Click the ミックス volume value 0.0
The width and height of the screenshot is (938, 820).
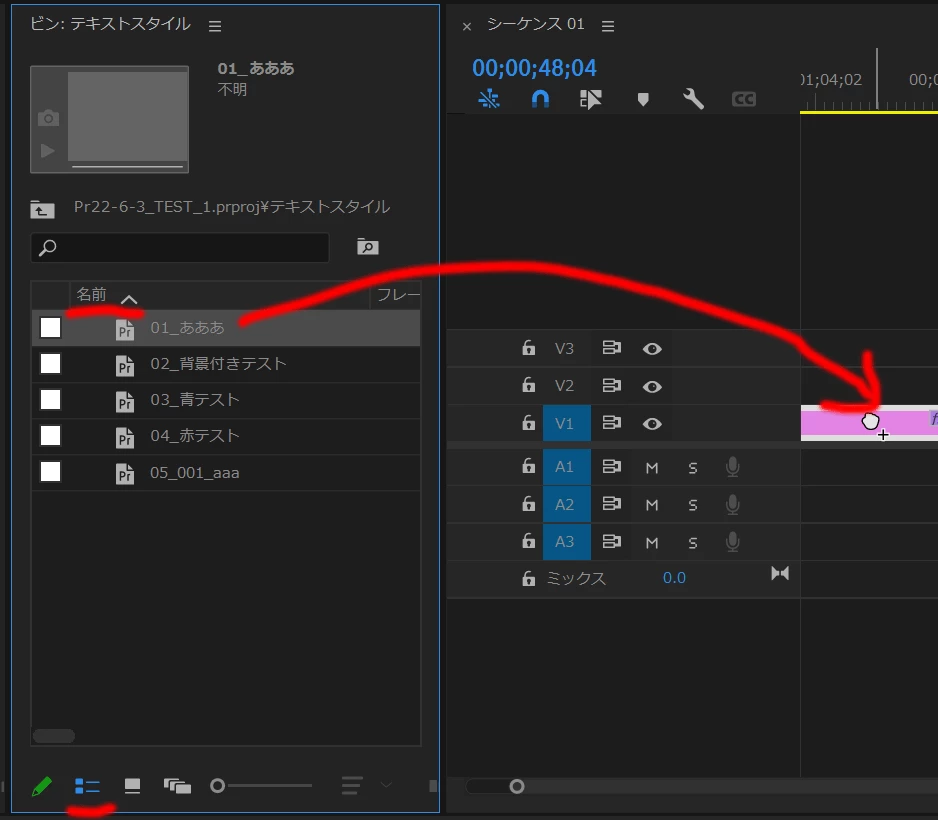coord(674,578)
